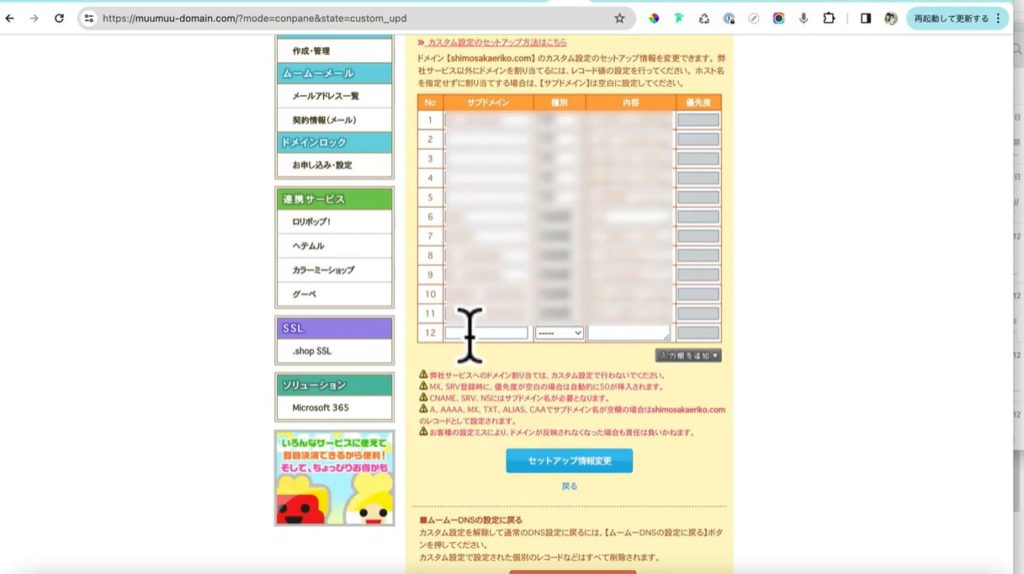Open record type dropdown in row 12
The width and height of the screenshot is (1024, 574).
pos(559,333)
